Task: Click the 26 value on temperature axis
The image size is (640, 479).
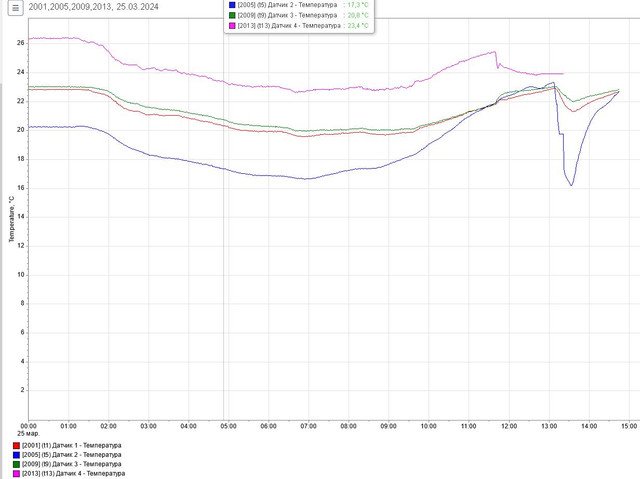Action: click(x=21, y=43)
